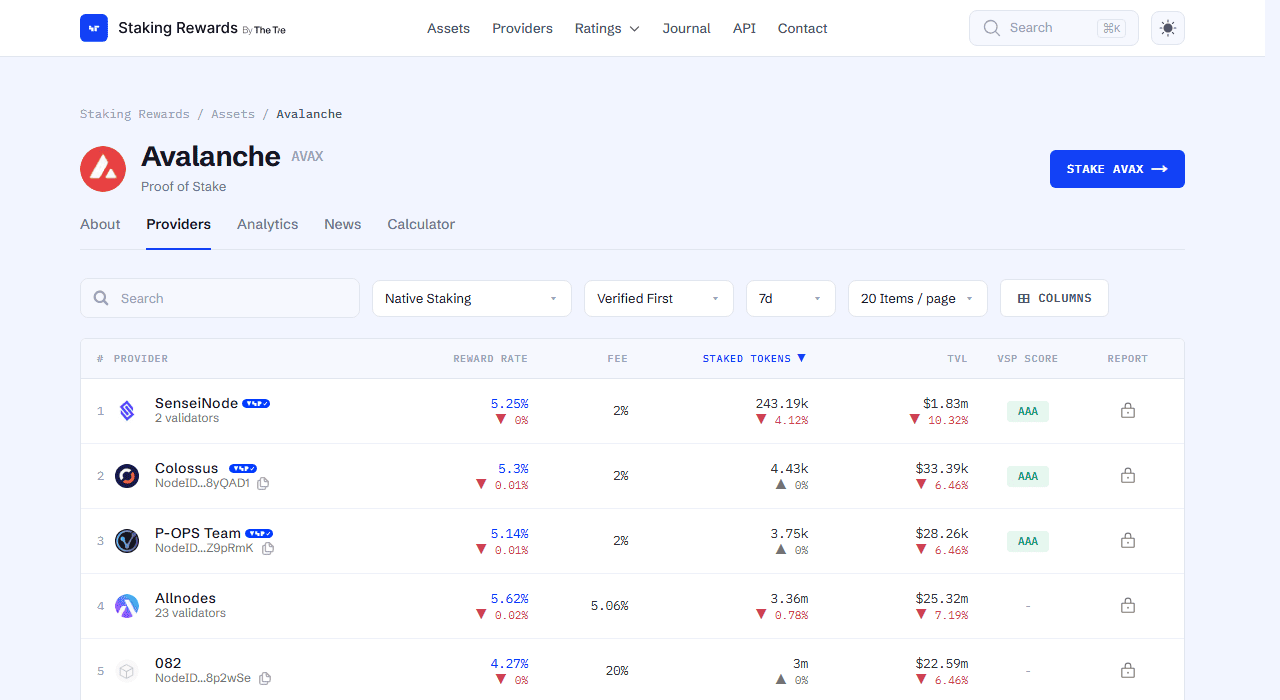Viewport: 1280px width, 700px height.
Task: Click the 5.62% reward rate value
Action: point(509,599)
